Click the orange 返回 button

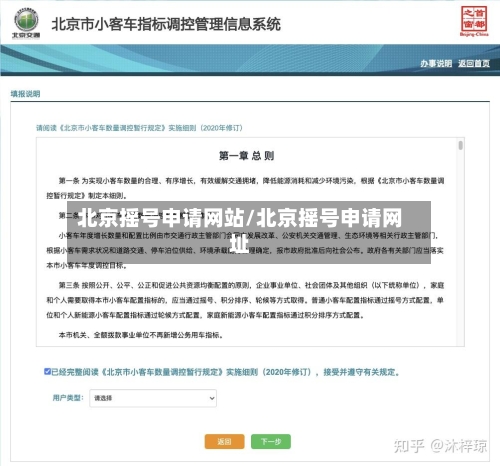(x=224, y=442)
